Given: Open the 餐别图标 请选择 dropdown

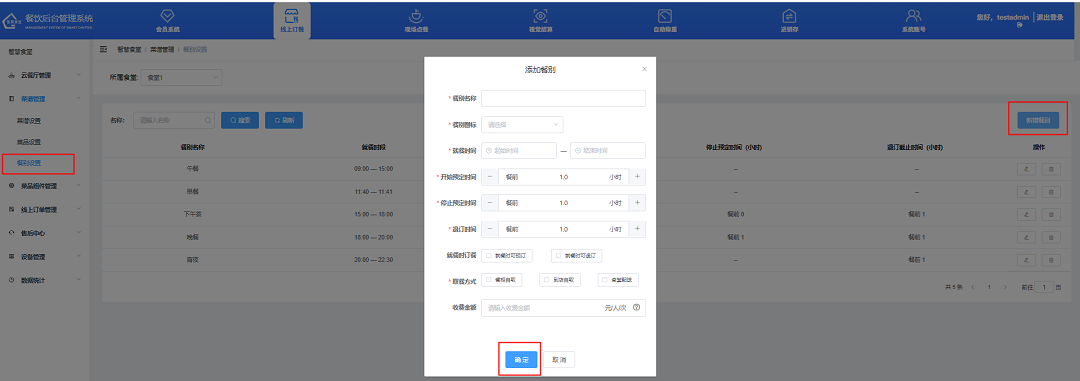Looking at the screenshot, I should [x=522, y=125].
